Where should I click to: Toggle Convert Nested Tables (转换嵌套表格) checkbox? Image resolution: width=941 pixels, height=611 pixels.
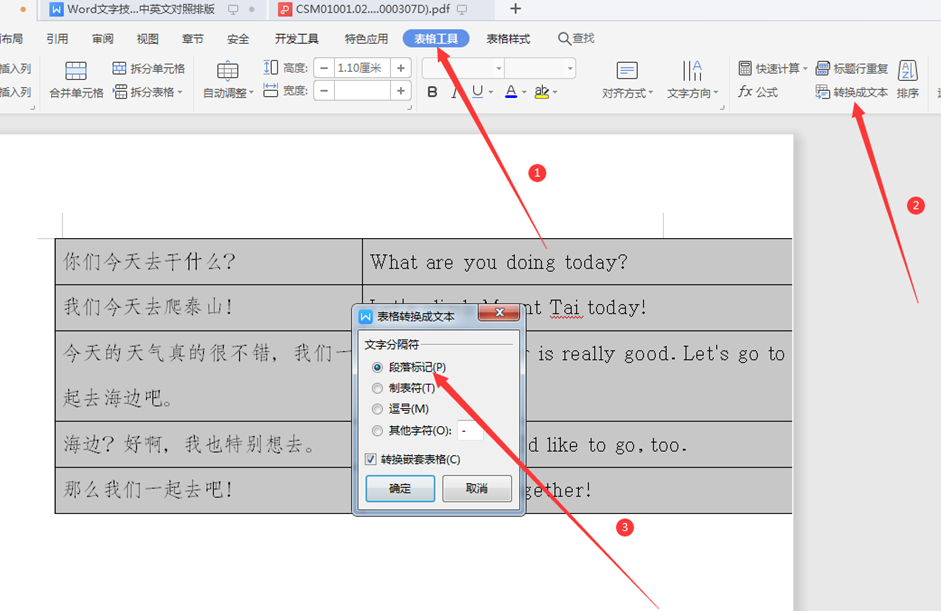coord(371,460)
